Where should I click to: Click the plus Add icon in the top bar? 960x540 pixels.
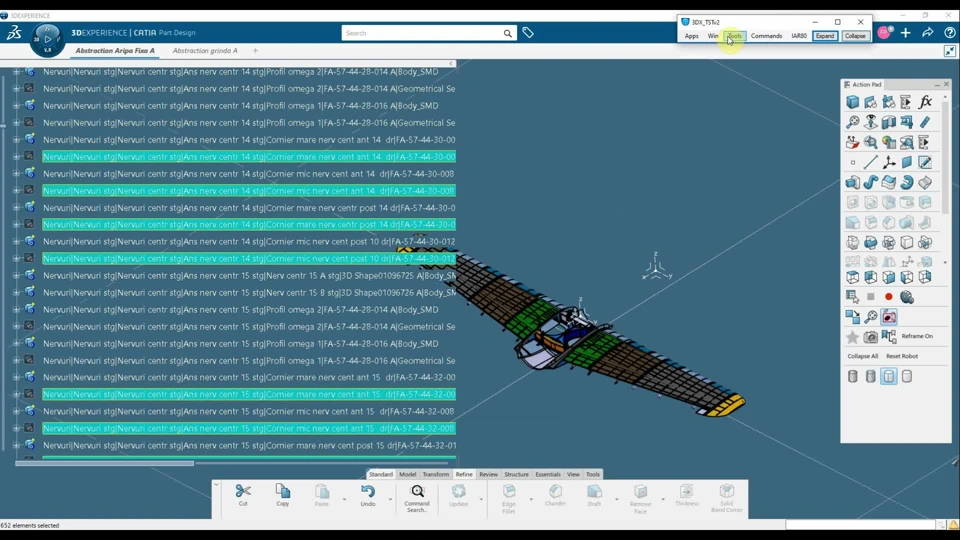coord(906,33)
